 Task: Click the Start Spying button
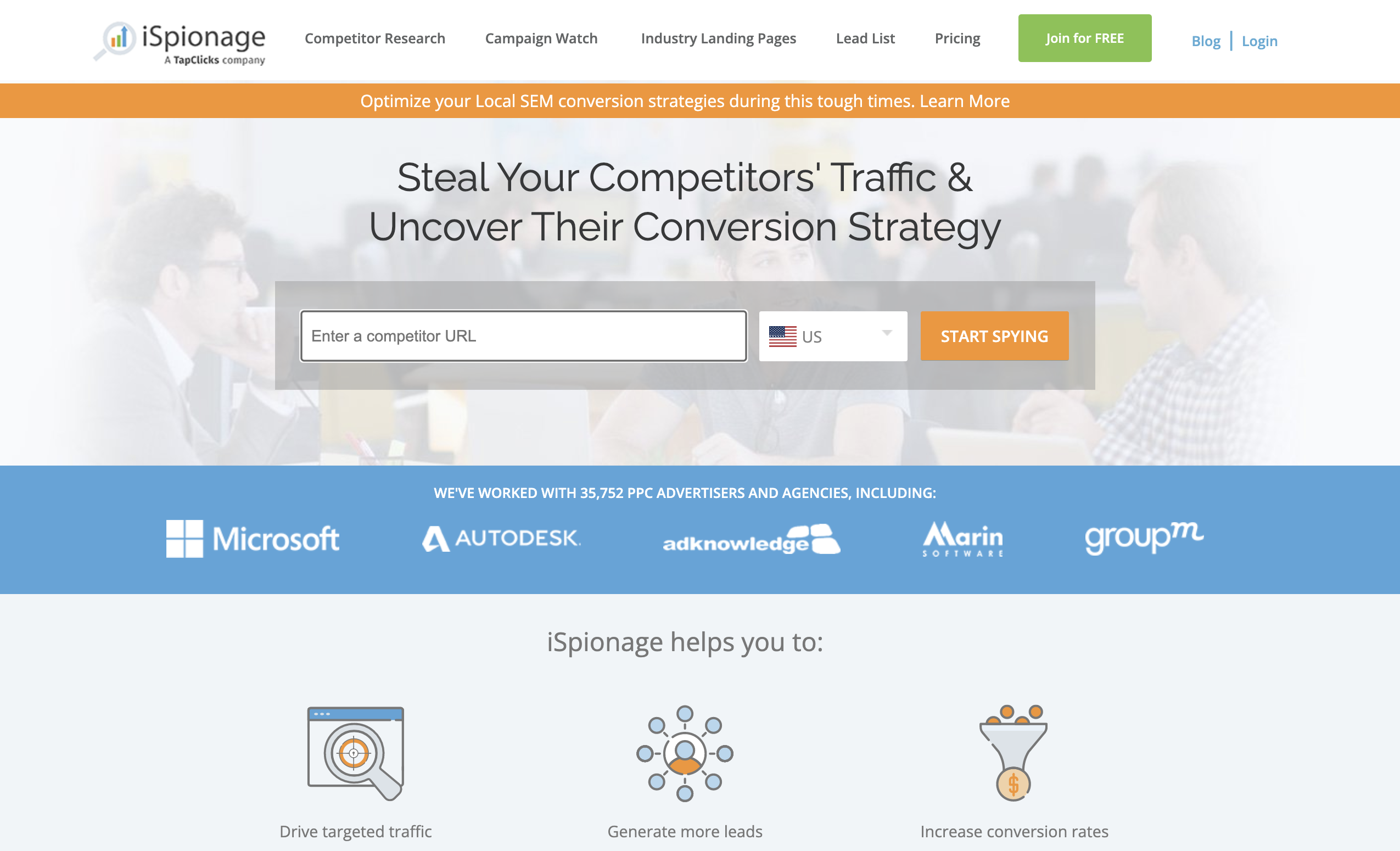pos(994,335)
